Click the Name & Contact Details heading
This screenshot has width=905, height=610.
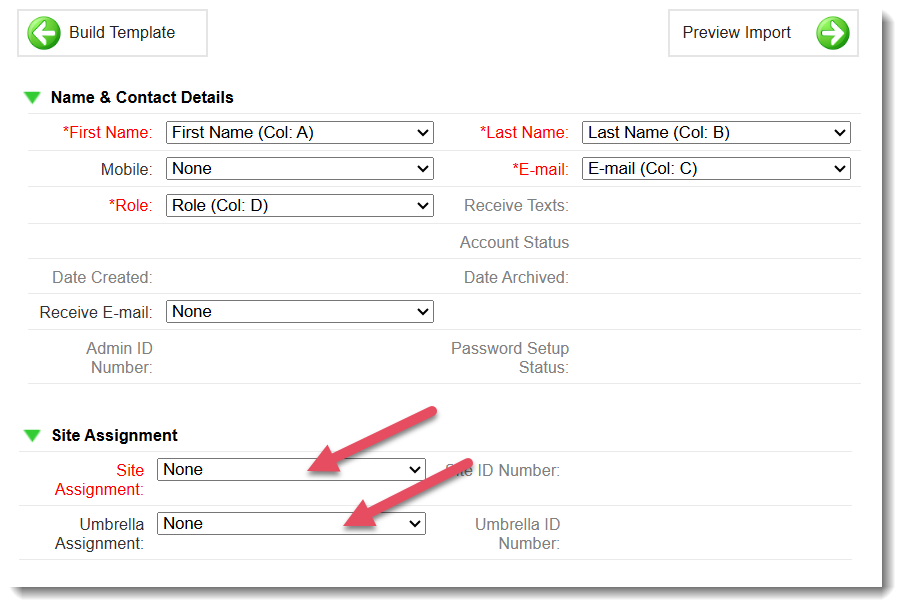[142, 98]
